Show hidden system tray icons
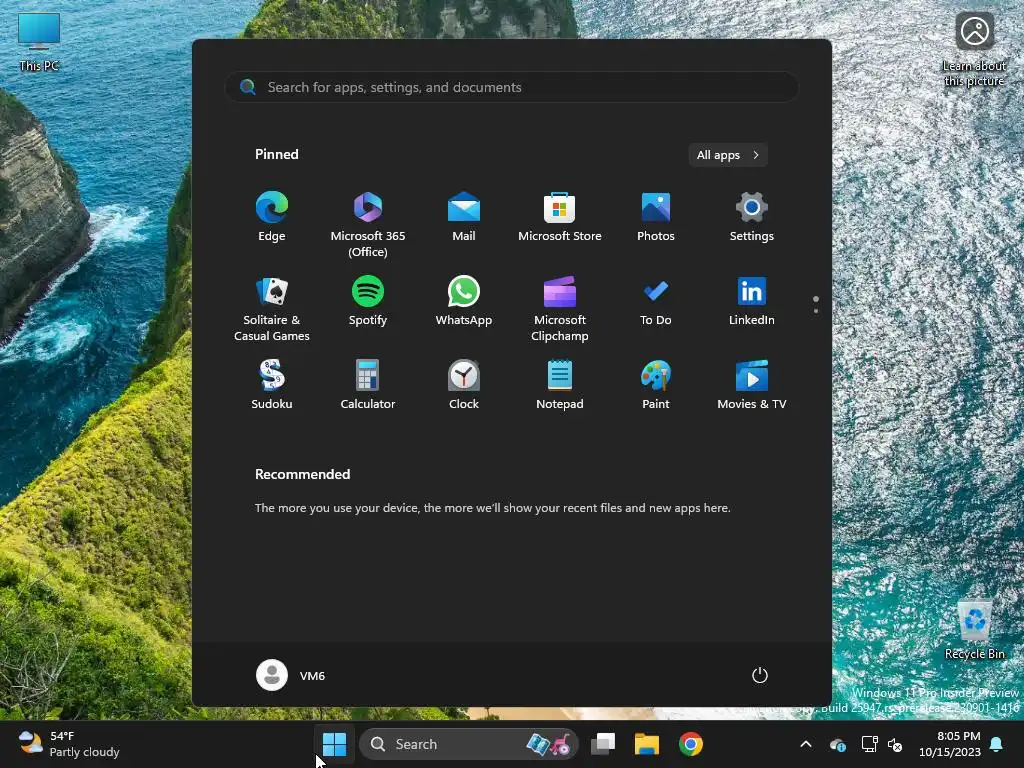 pyautogui.click(x=806, y=744)
